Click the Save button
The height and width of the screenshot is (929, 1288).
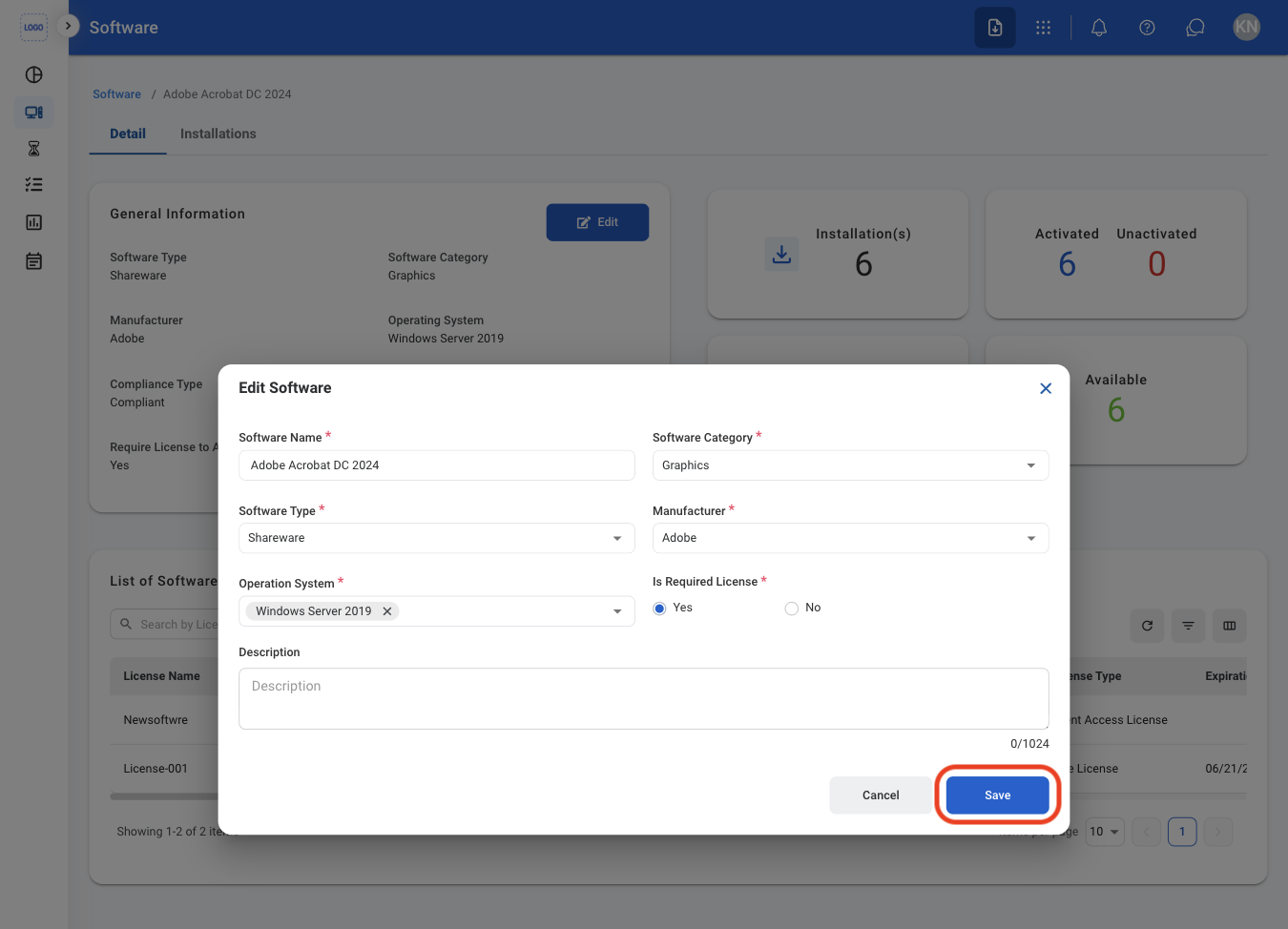998,795
